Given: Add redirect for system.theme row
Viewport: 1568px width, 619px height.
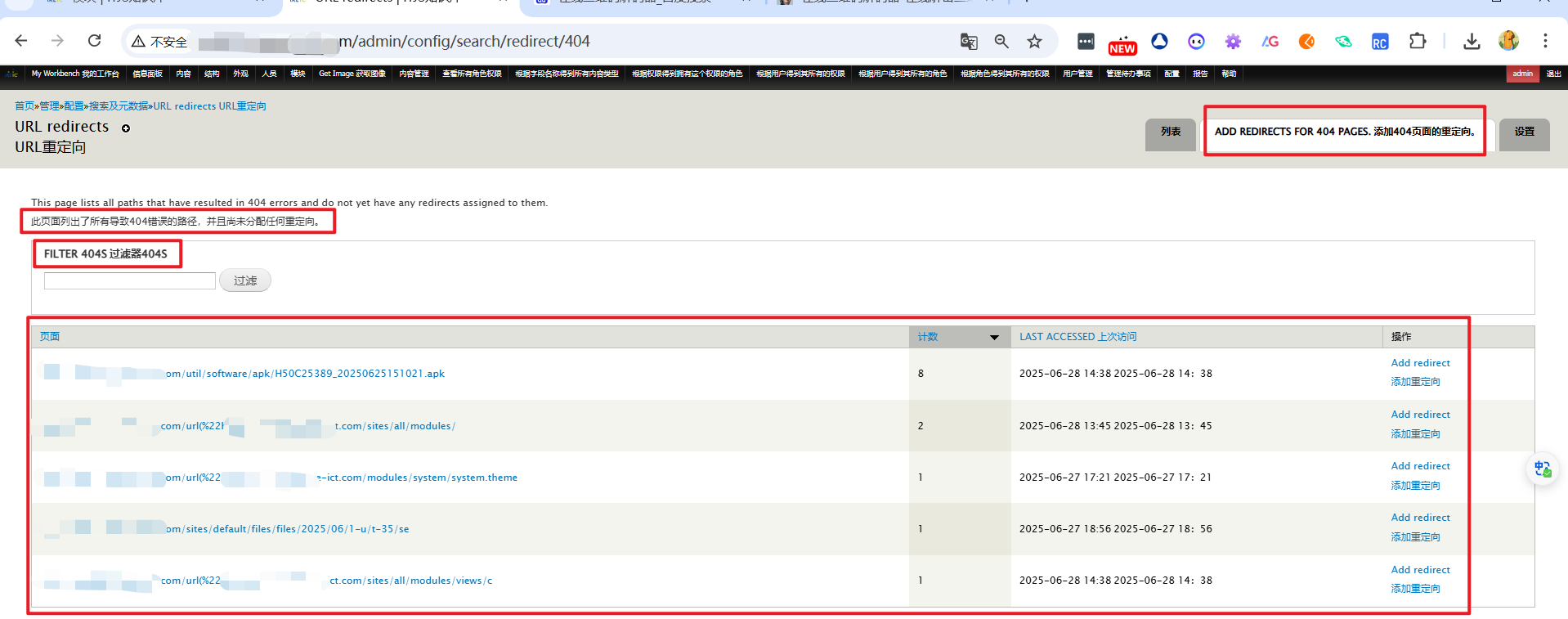Looking at the screenshot, I should tap(1420, 475).
